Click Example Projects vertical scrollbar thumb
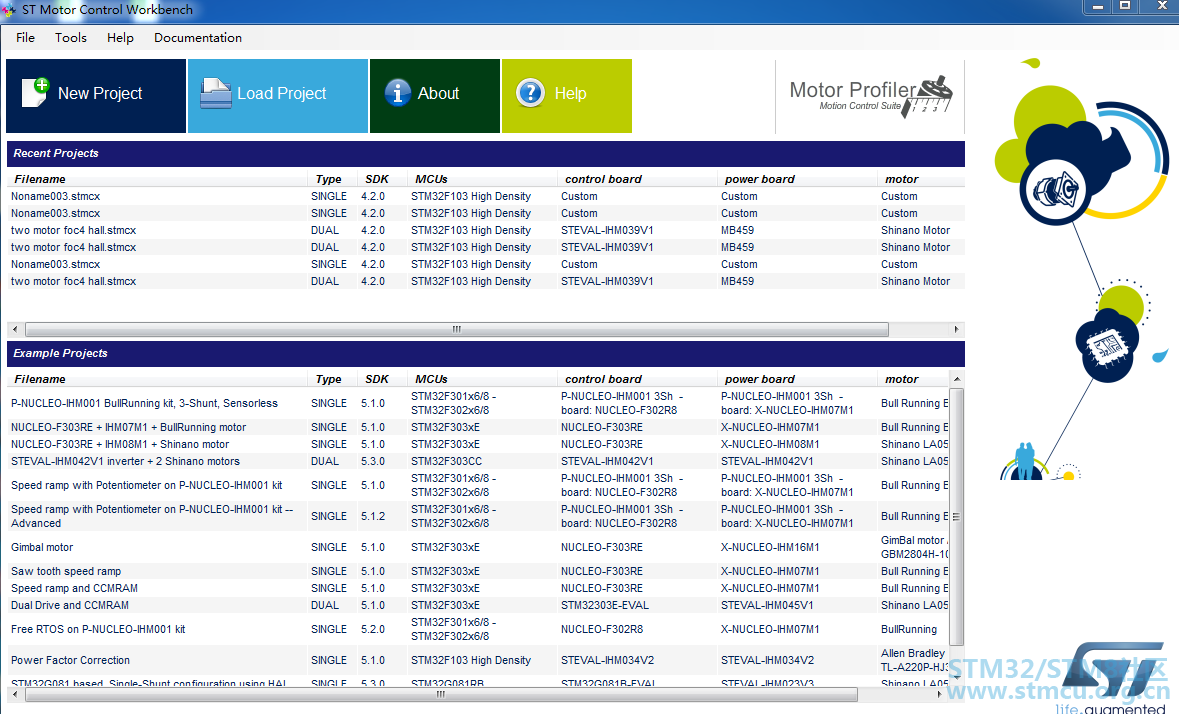This screenshot has width=1179, height=714. click(x=956, y=517)
